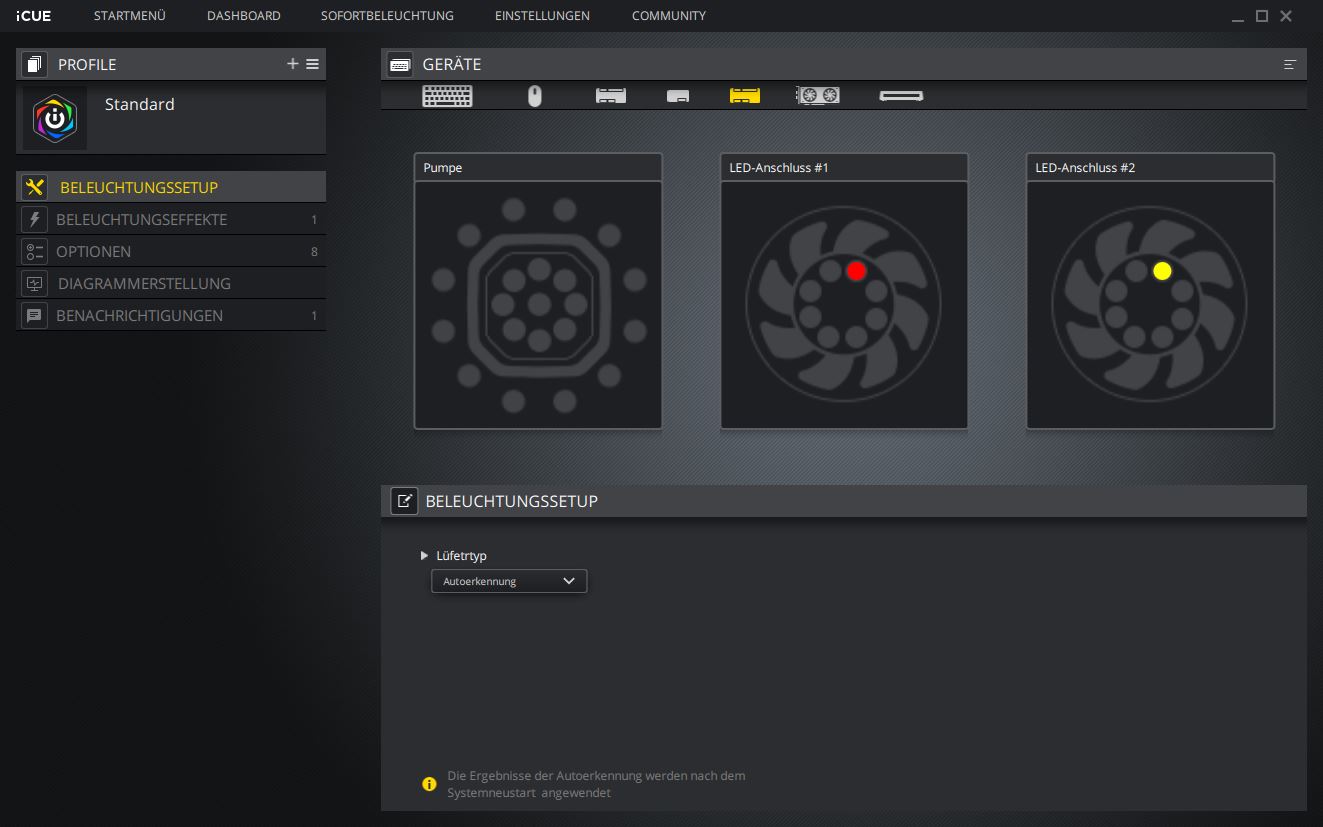Click the yellow LED on LED-Anschluss #2

1162,271
